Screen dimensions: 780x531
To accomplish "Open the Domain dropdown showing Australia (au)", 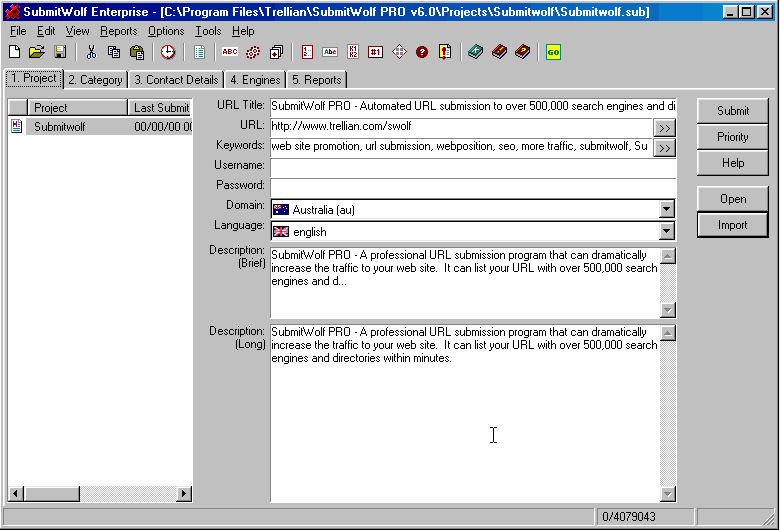I will tap(667, 209).
